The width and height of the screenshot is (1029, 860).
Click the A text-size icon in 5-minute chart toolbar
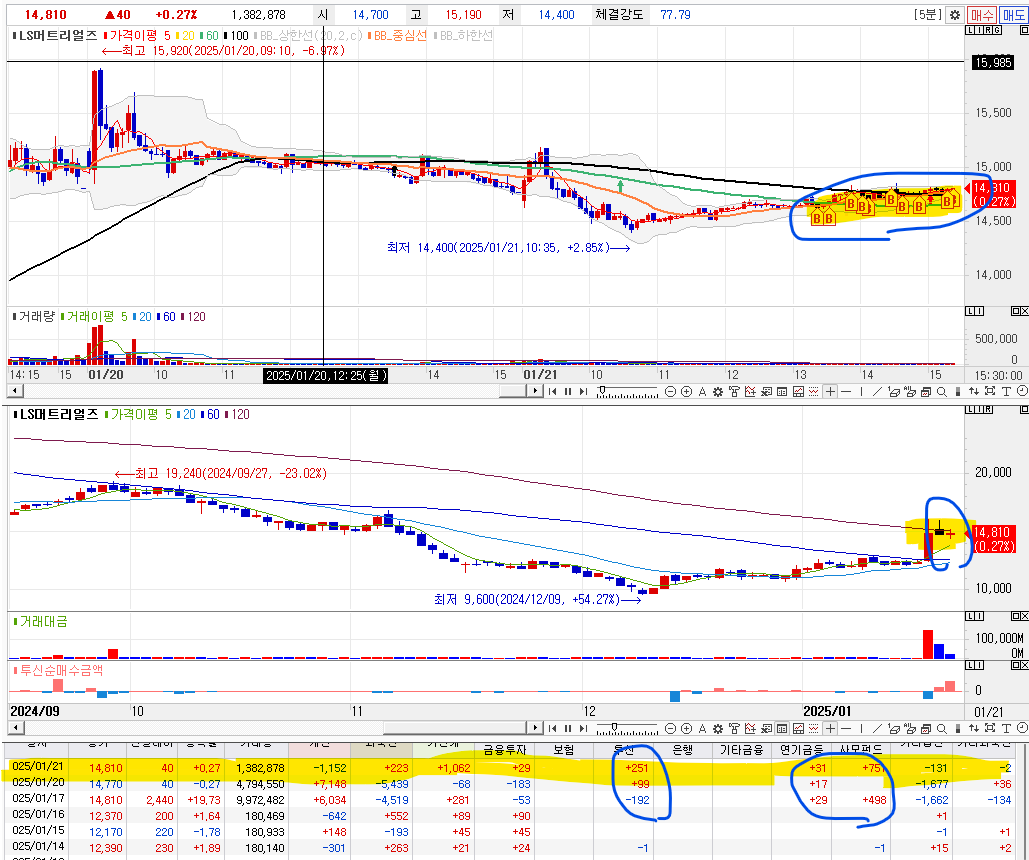point(702,391)
